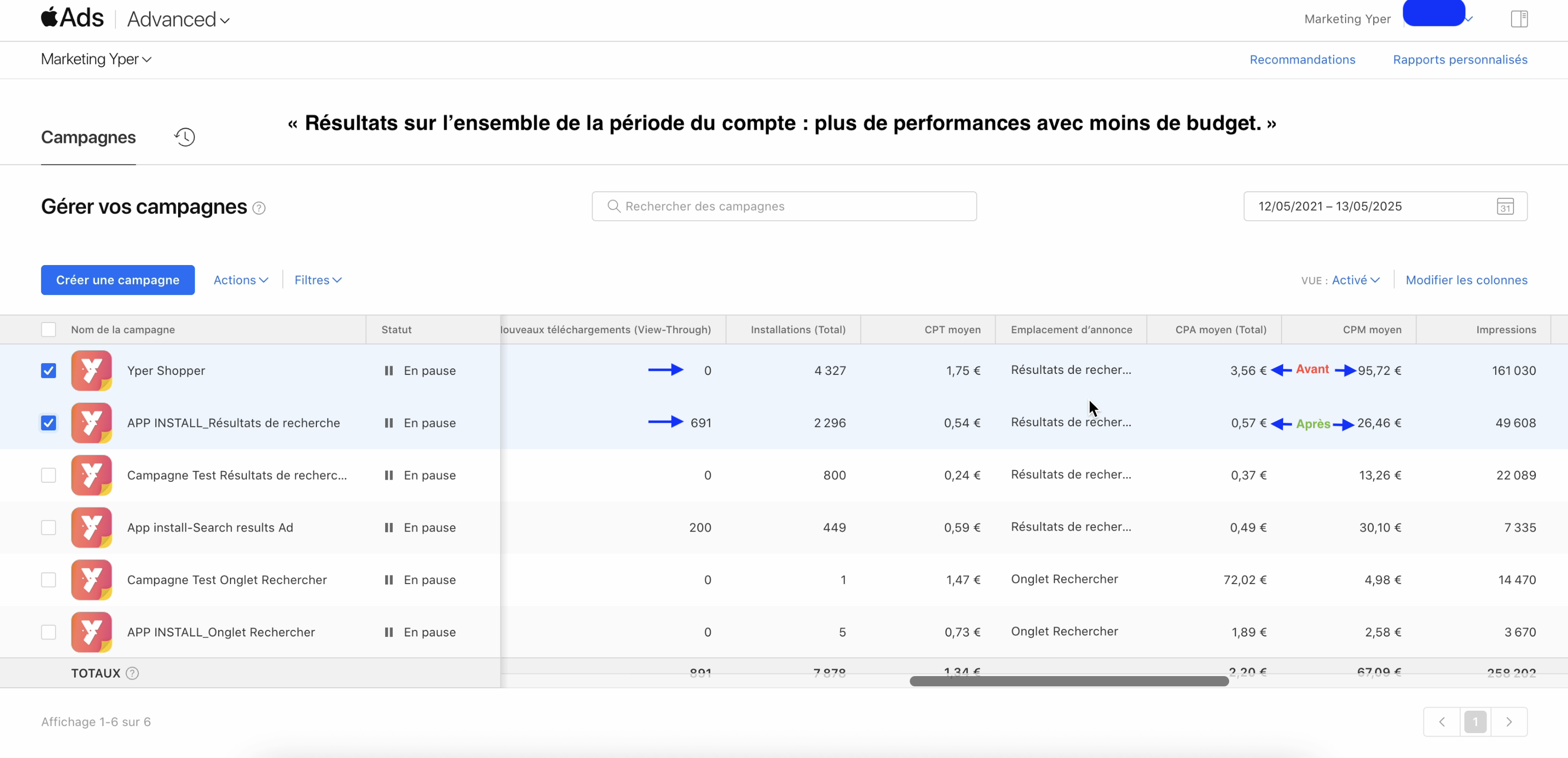Uncheck APP INSTALL_Résultats de recherche checkbox
The width and height of the screenshot is (1568, 758).
click(48, 423)
